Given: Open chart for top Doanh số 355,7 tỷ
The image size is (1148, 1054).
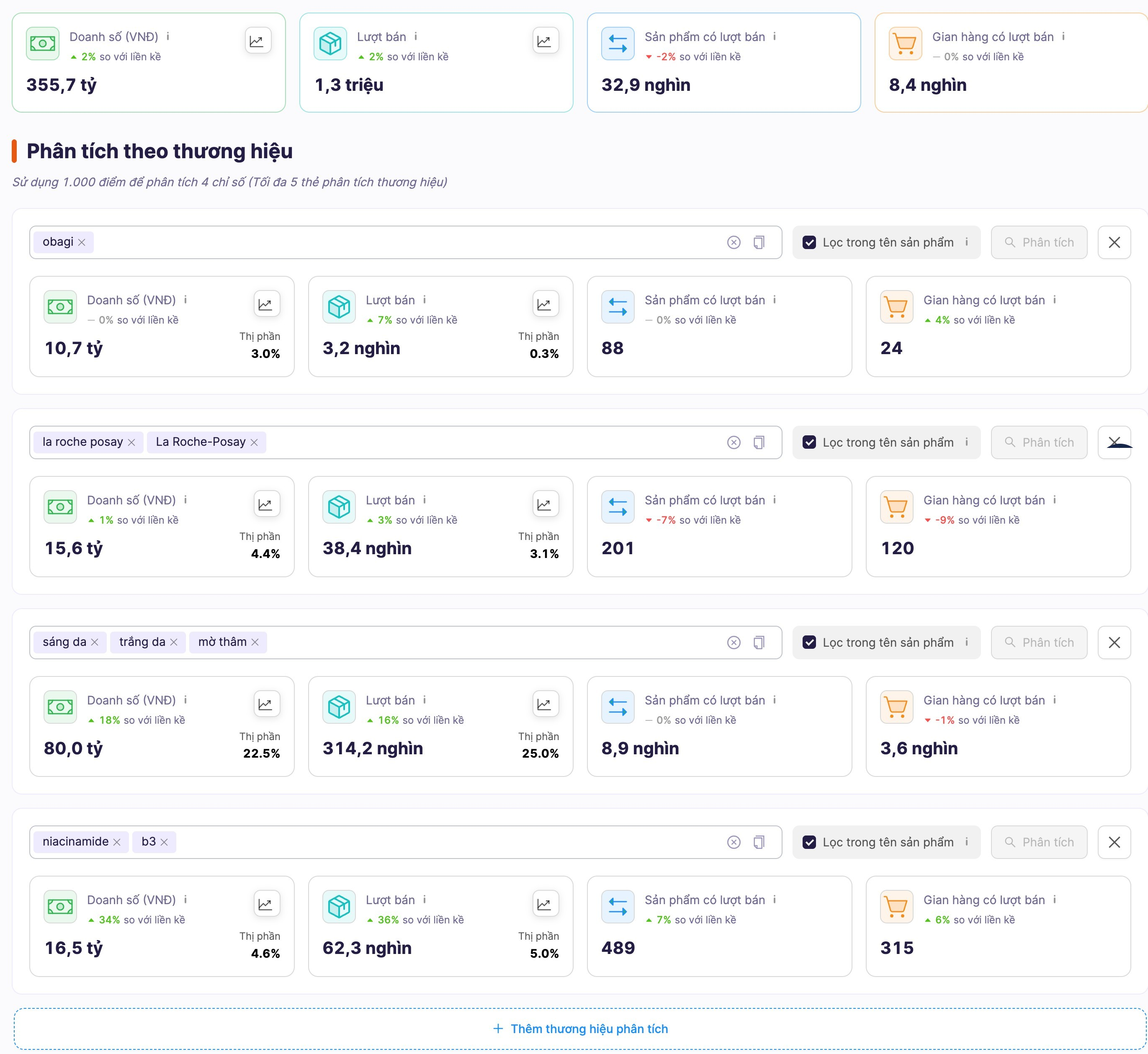Looking at the screenshot, I should coord(257,41).
